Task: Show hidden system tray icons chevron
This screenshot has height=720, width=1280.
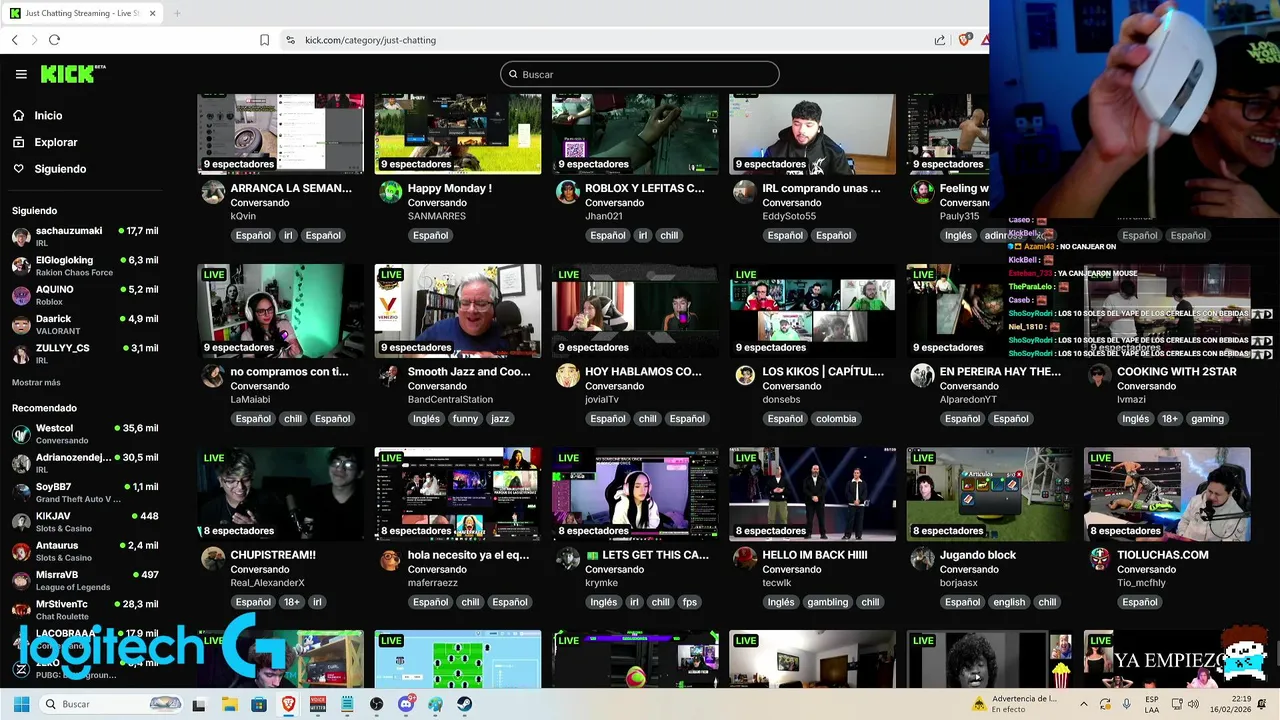Action: click(x=1084, y=704)
